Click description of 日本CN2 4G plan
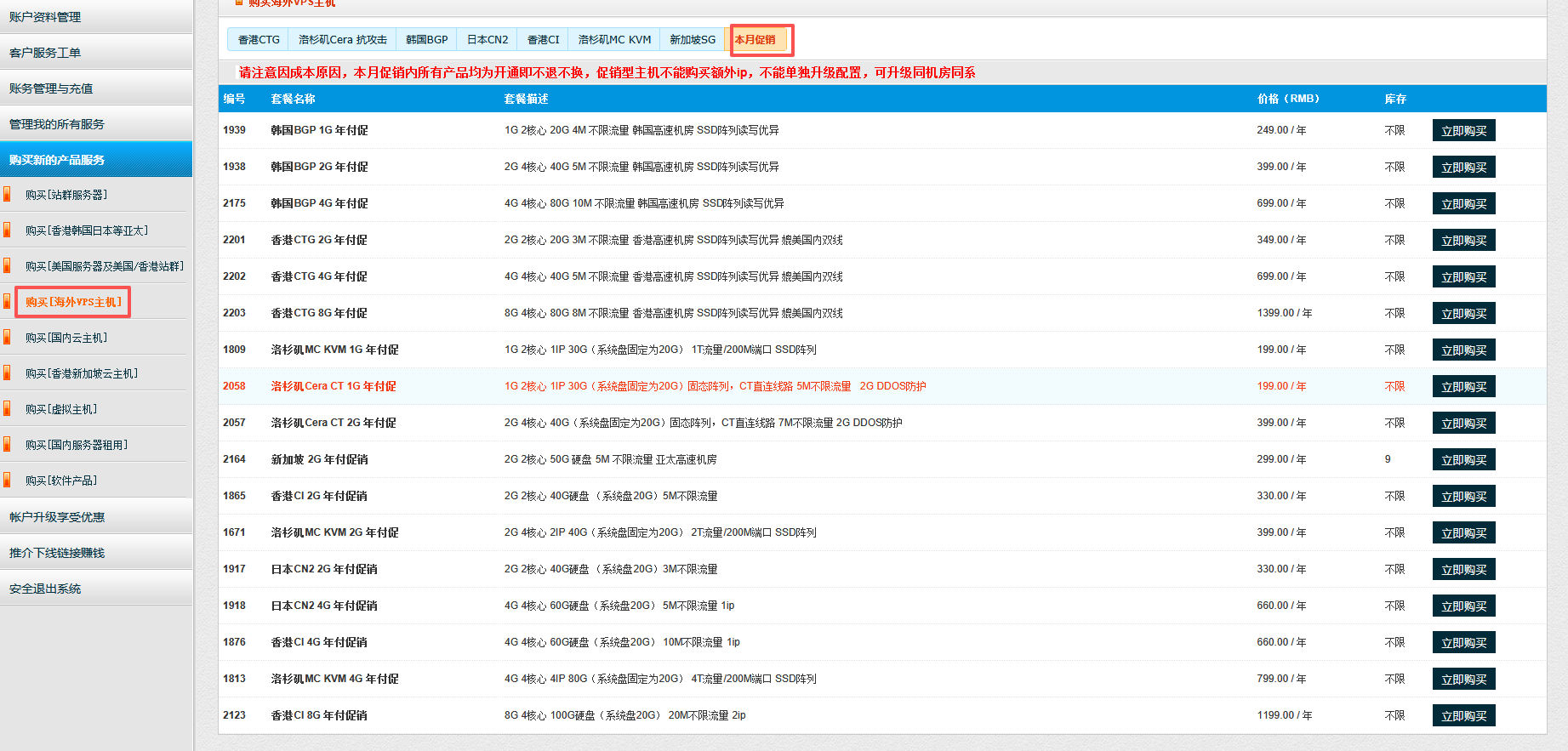Screen dimensions: 1568x751 [x=619, y=606]
